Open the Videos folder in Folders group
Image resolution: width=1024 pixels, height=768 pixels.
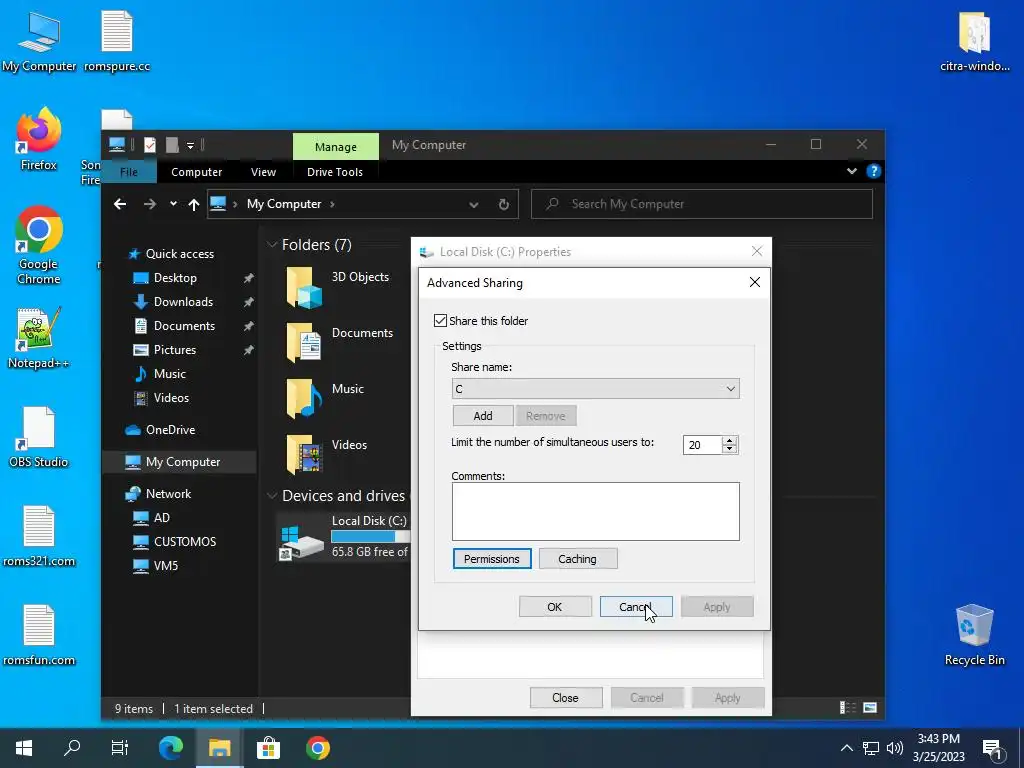tap(327, 454)
